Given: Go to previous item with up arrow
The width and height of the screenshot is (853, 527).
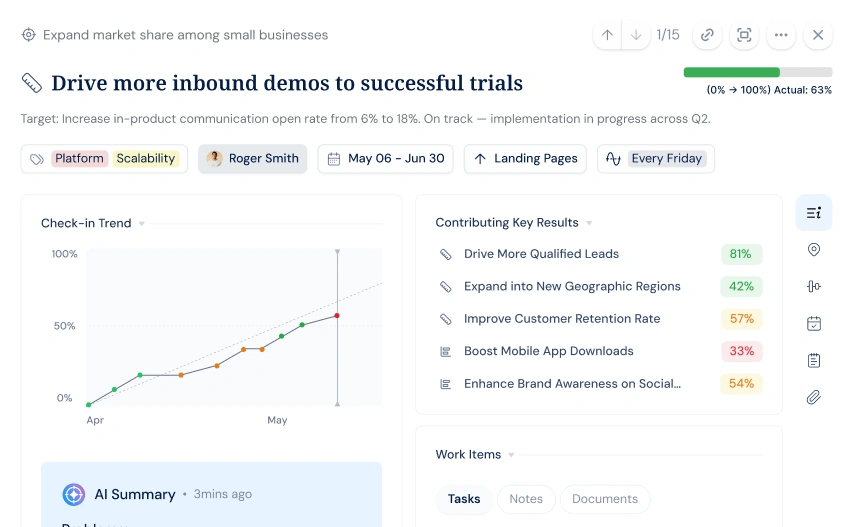Looking at the screenshot, I should pyautogui.click(x=607, y=35).
